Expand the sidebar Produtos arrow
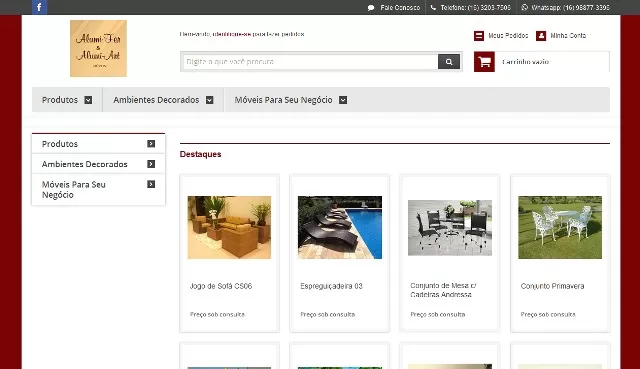This screenshot has height=369, width=640. [x=151, y=144]
